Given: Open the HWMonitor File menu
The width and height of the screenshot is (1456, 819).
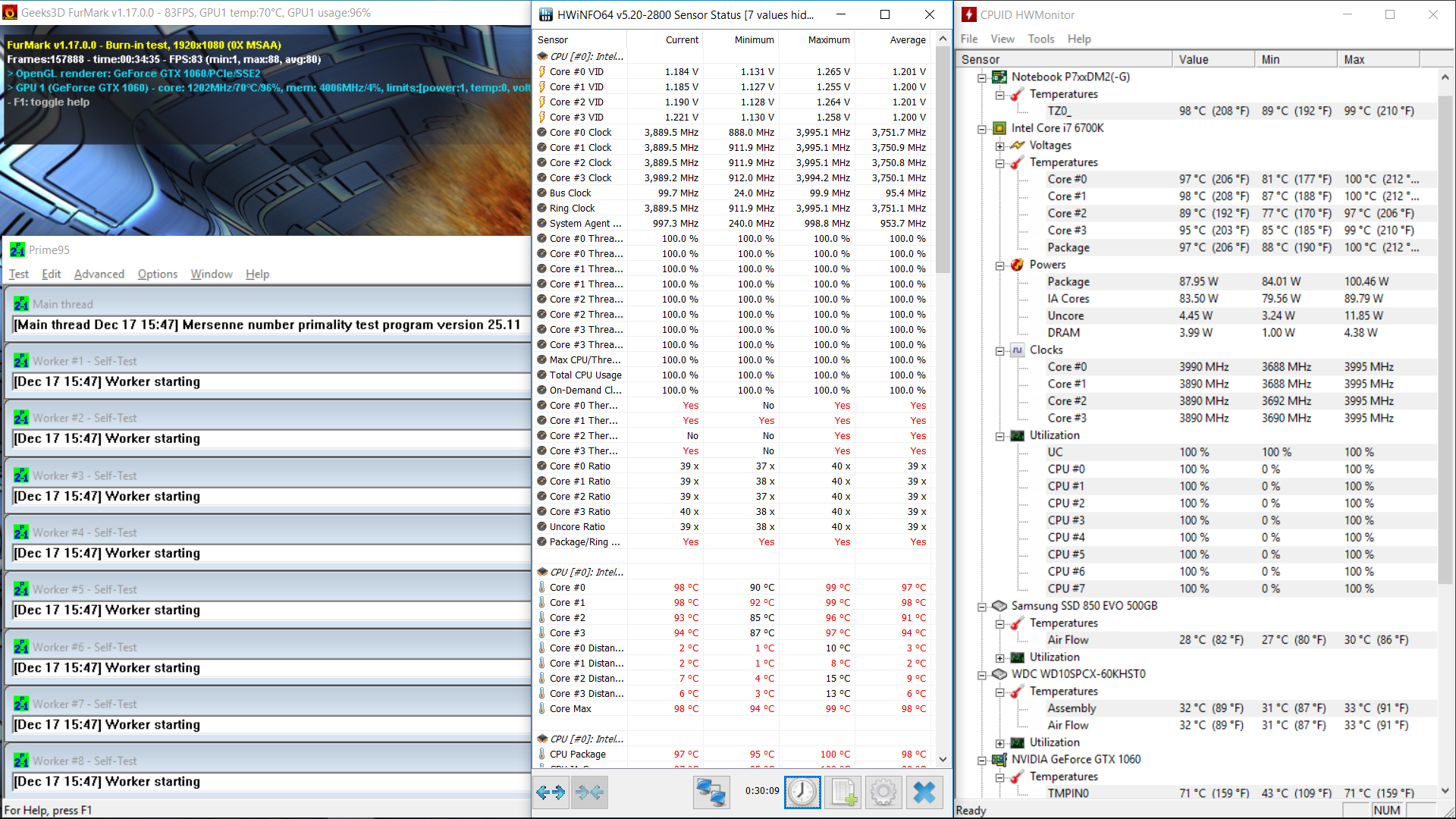Looking at the screenshot, I should [969, 39].
